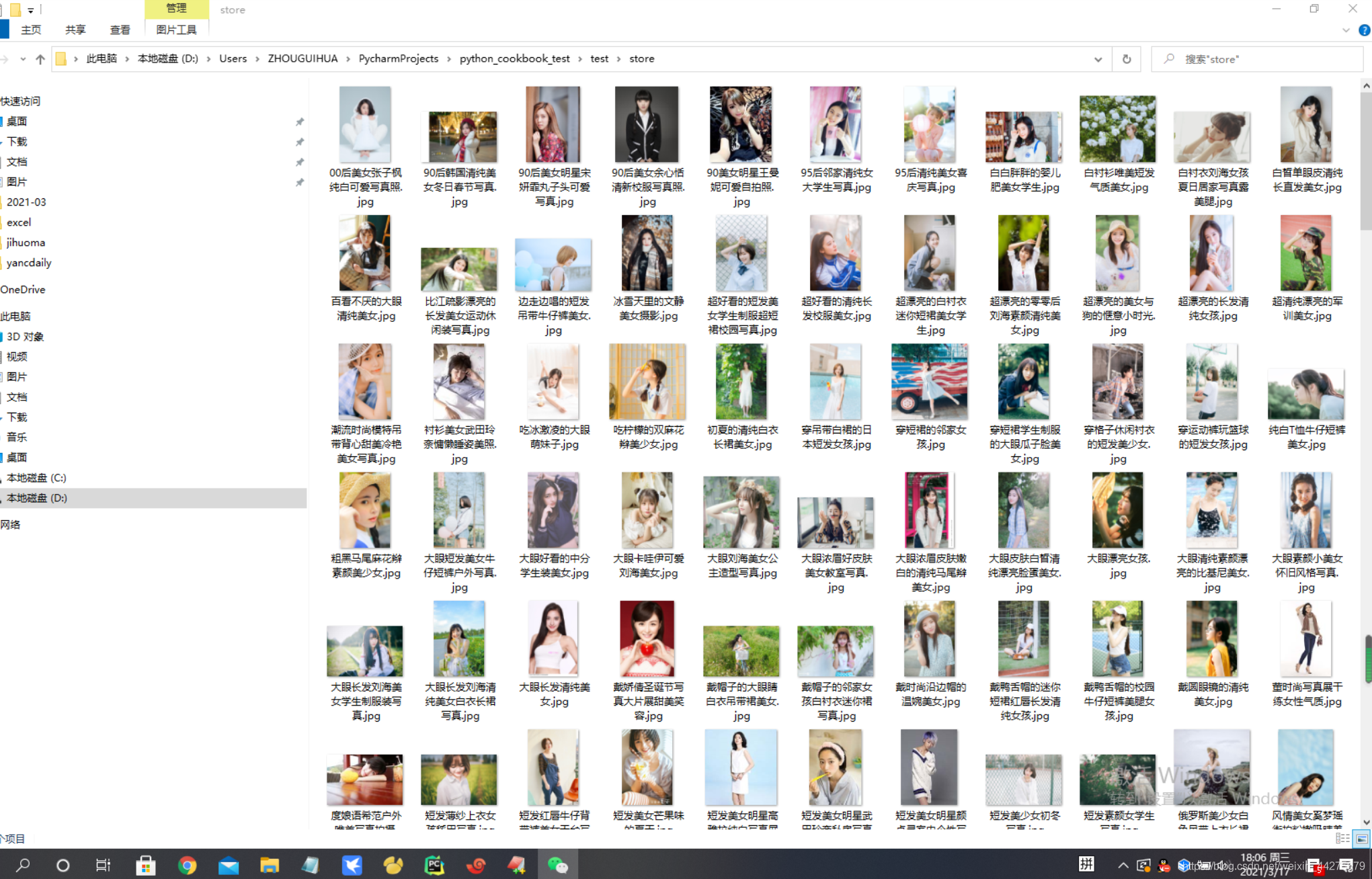This screenshot has height=879, width=1372.
Task: Switch to the 图片工具 tab
Action: 176,30
